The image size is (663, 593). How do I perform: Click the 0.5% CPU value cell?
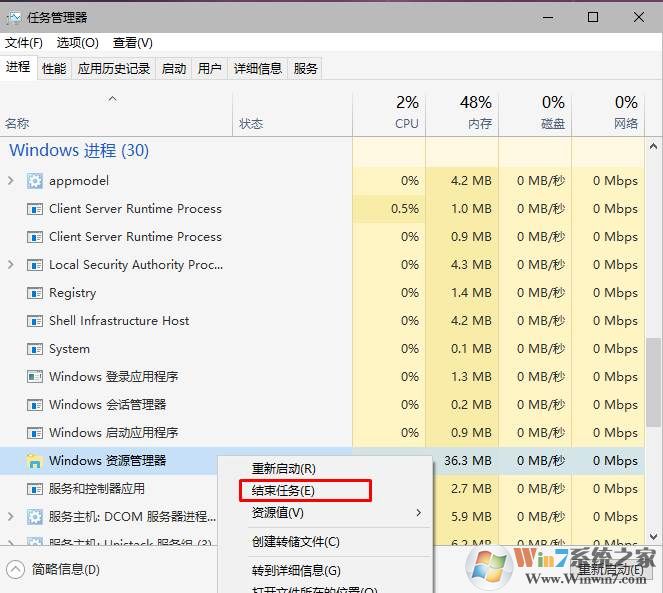tap(389, 209)
